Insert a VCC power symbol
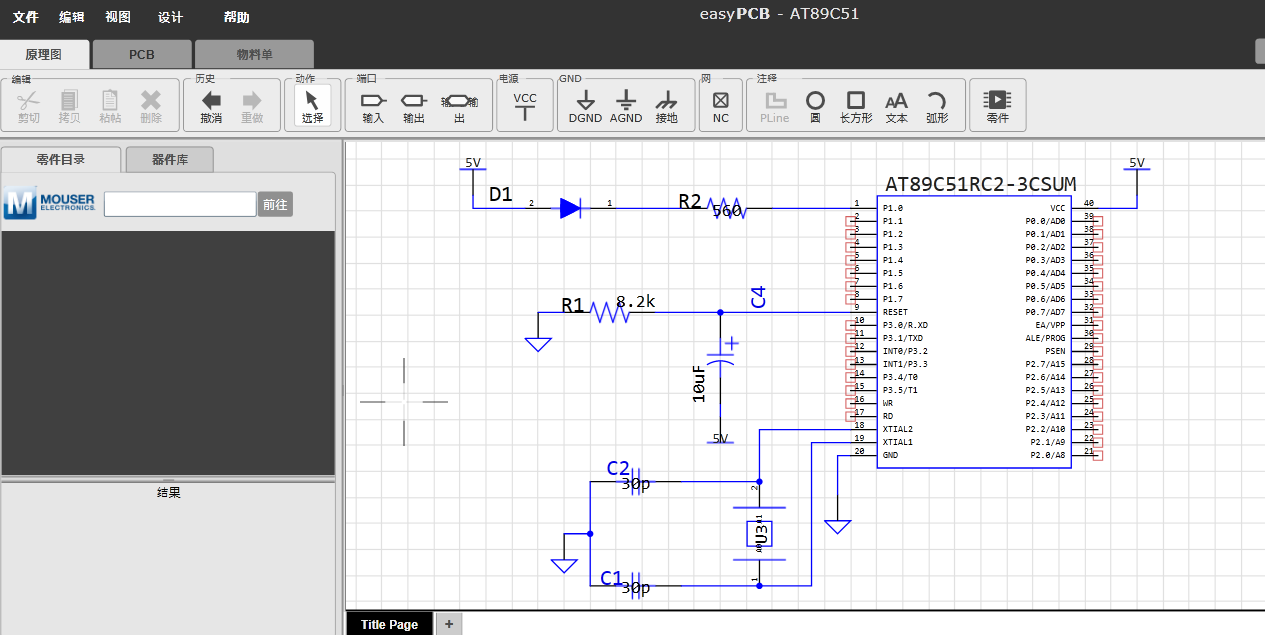This screenshot has height=635, width=1265. 525,106
